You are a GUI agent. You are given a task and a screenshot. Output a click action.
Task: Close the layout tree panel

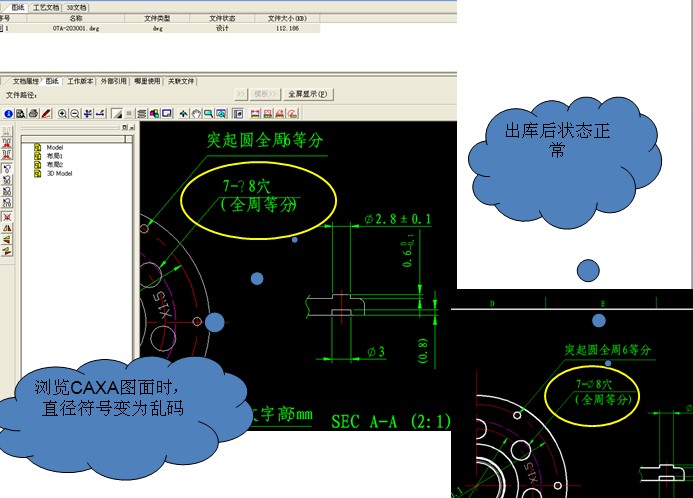coord(132,127)
